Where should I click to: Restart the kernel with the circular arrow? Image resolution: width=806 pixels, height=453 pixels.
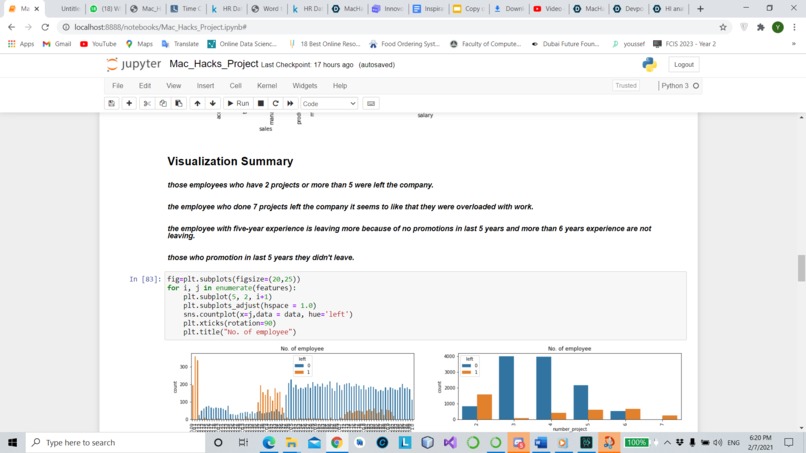point(276,103)
